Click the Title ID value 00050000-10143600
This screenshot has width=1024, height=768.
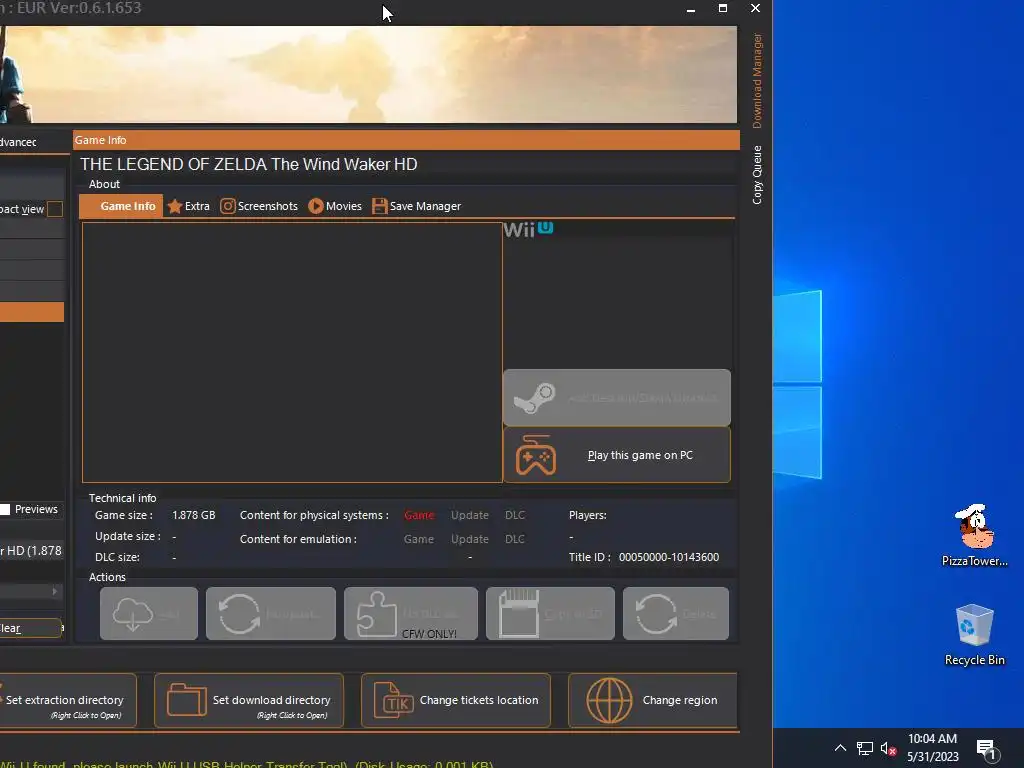tap(669, 557)
